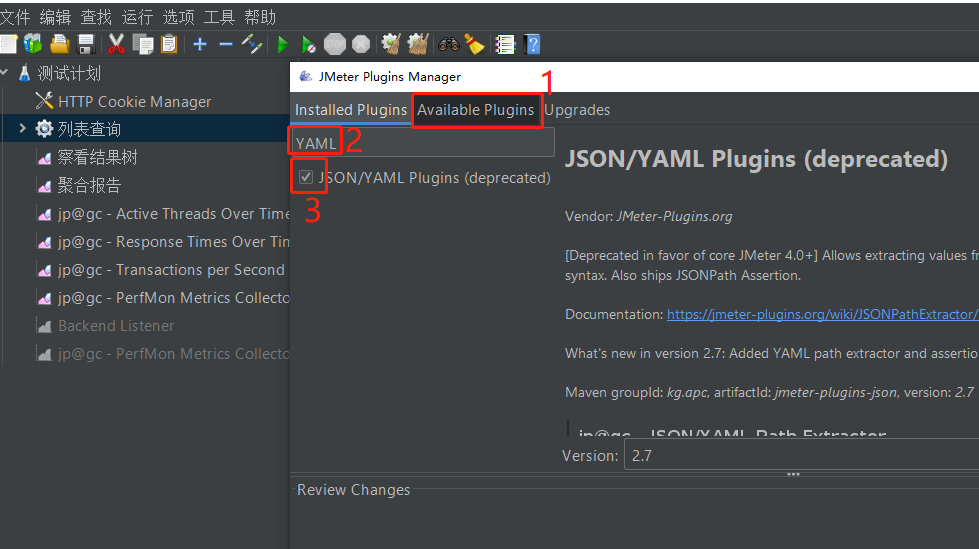Open the 文件 menu

(15, 17)
